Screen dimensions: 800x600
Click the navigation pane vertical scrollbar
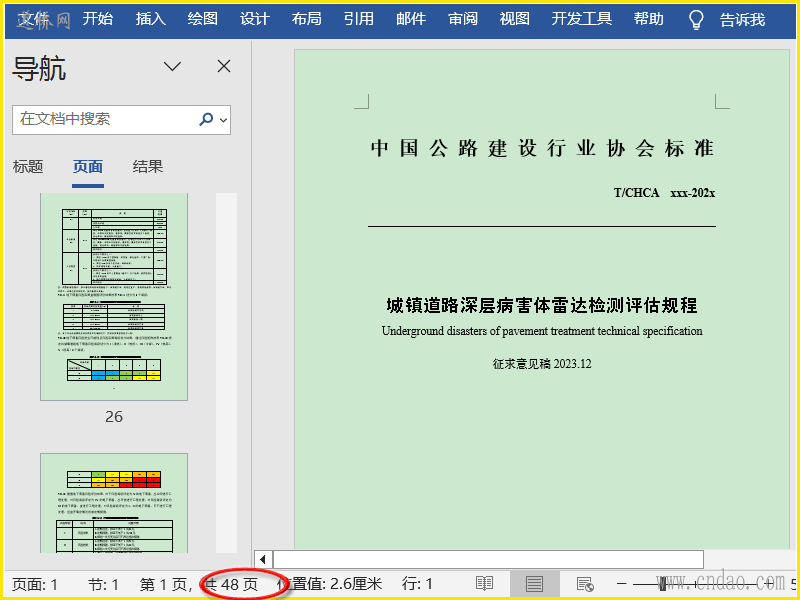coord(226,372)
